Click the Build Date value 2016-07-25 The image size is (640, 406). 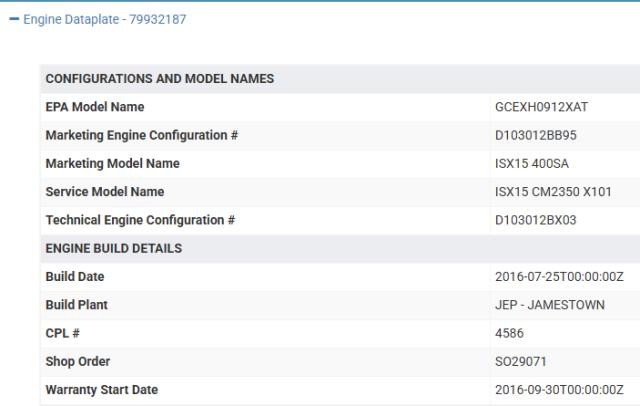559,277
